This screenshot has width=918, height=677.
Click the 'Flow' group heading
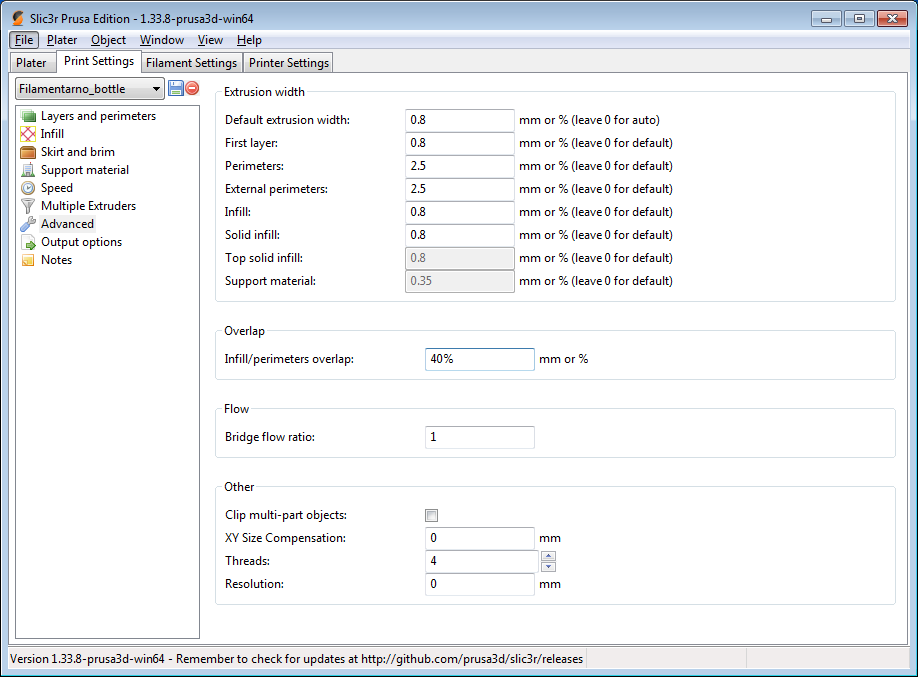pos(237,409)
